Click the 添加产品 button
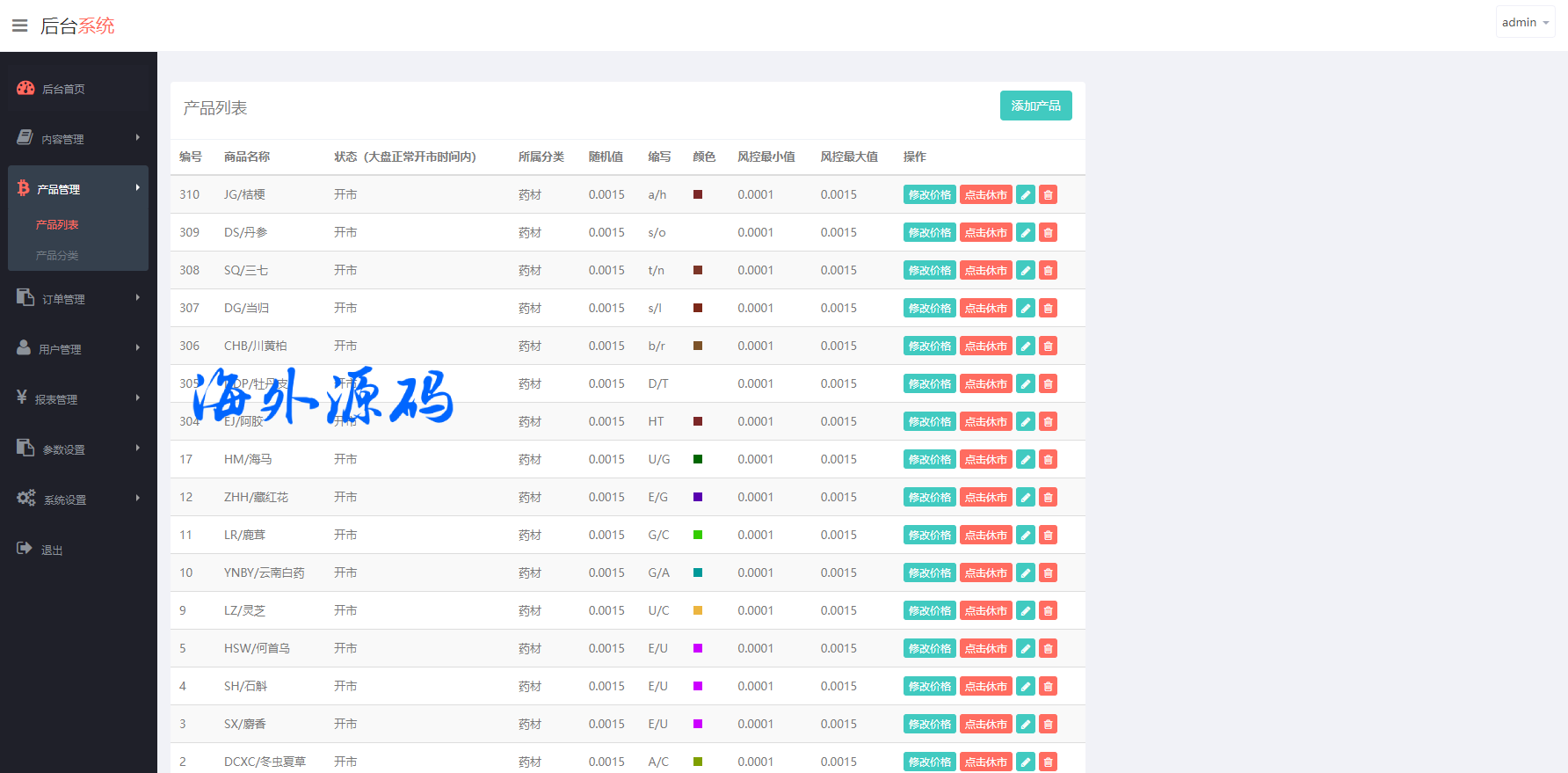The image size is (1568, 773). [x=1035, y=106]
